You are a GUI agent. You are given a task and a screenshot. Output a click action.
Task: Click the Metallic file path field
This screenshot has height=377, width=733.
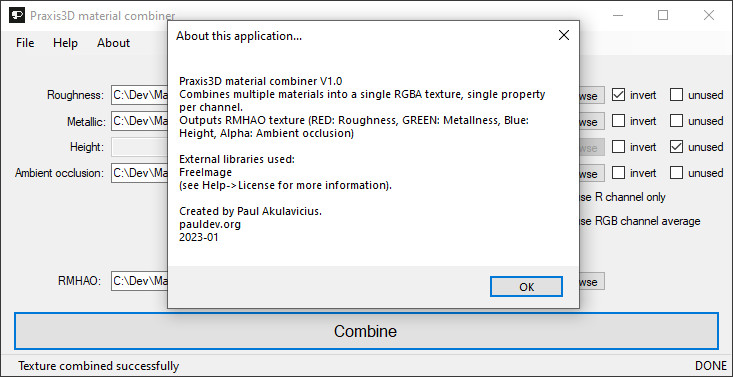coord(139,121)
